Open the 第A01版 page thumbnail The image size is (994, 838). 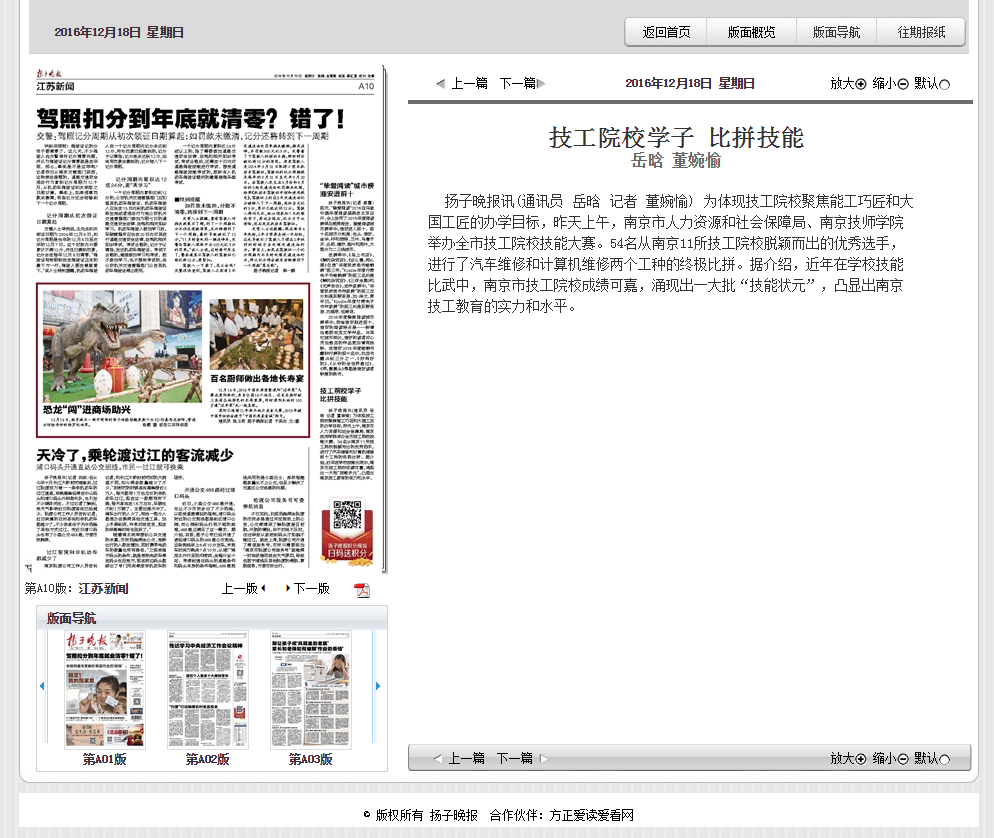point(104,689)
